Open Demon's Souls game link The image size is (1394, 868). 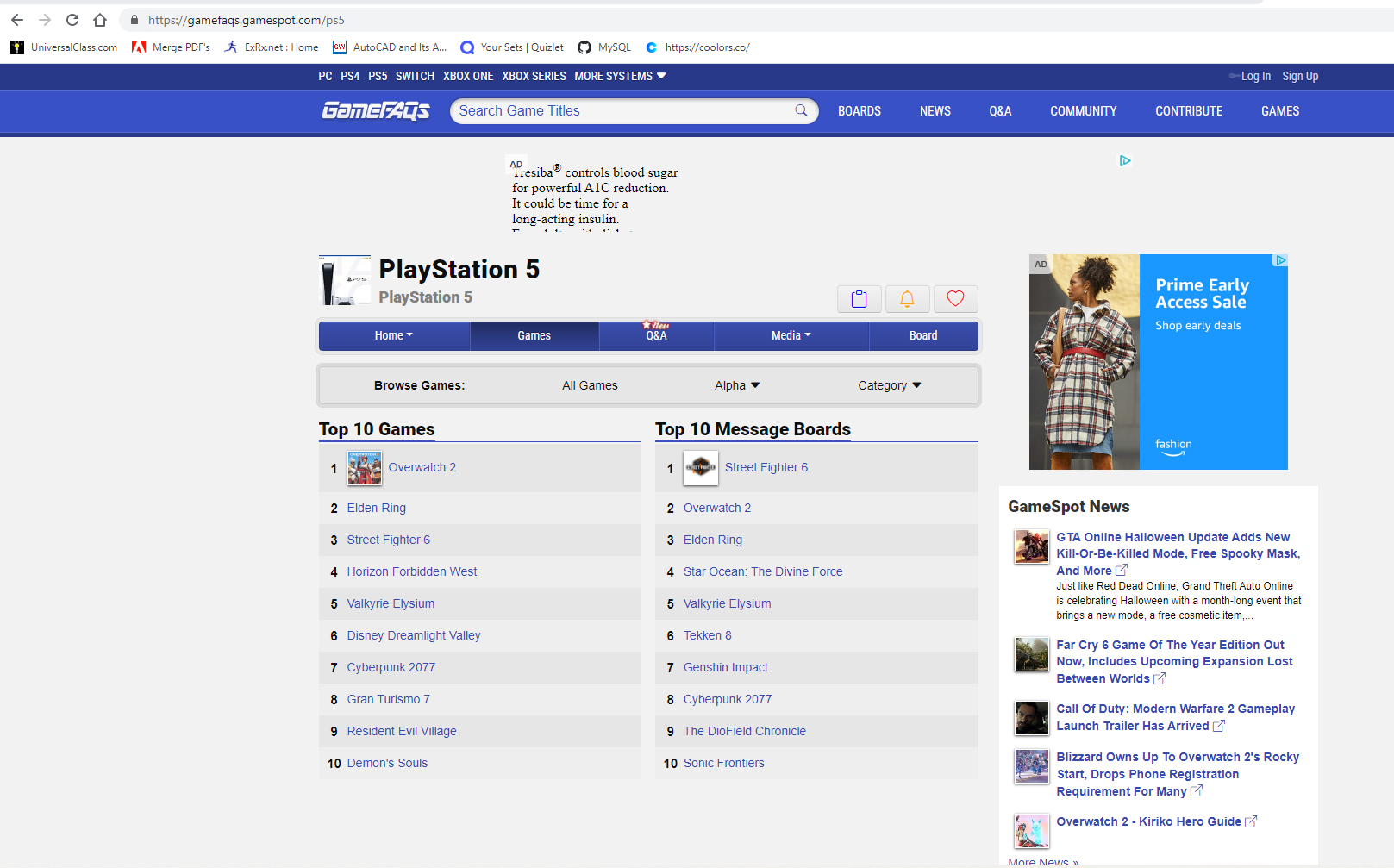[387, 763]
